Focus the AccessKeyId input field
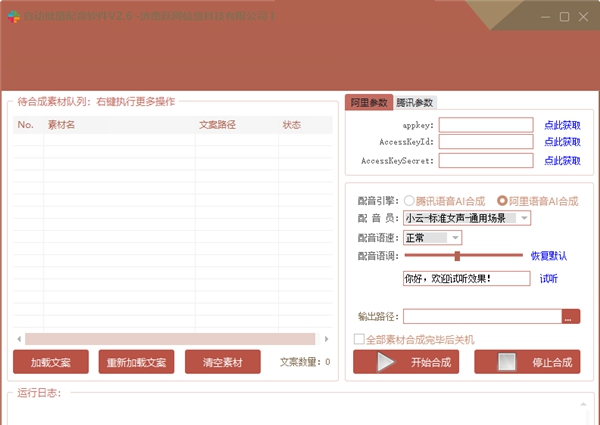Viewport: 600px width, 425px height. point(486,142)
